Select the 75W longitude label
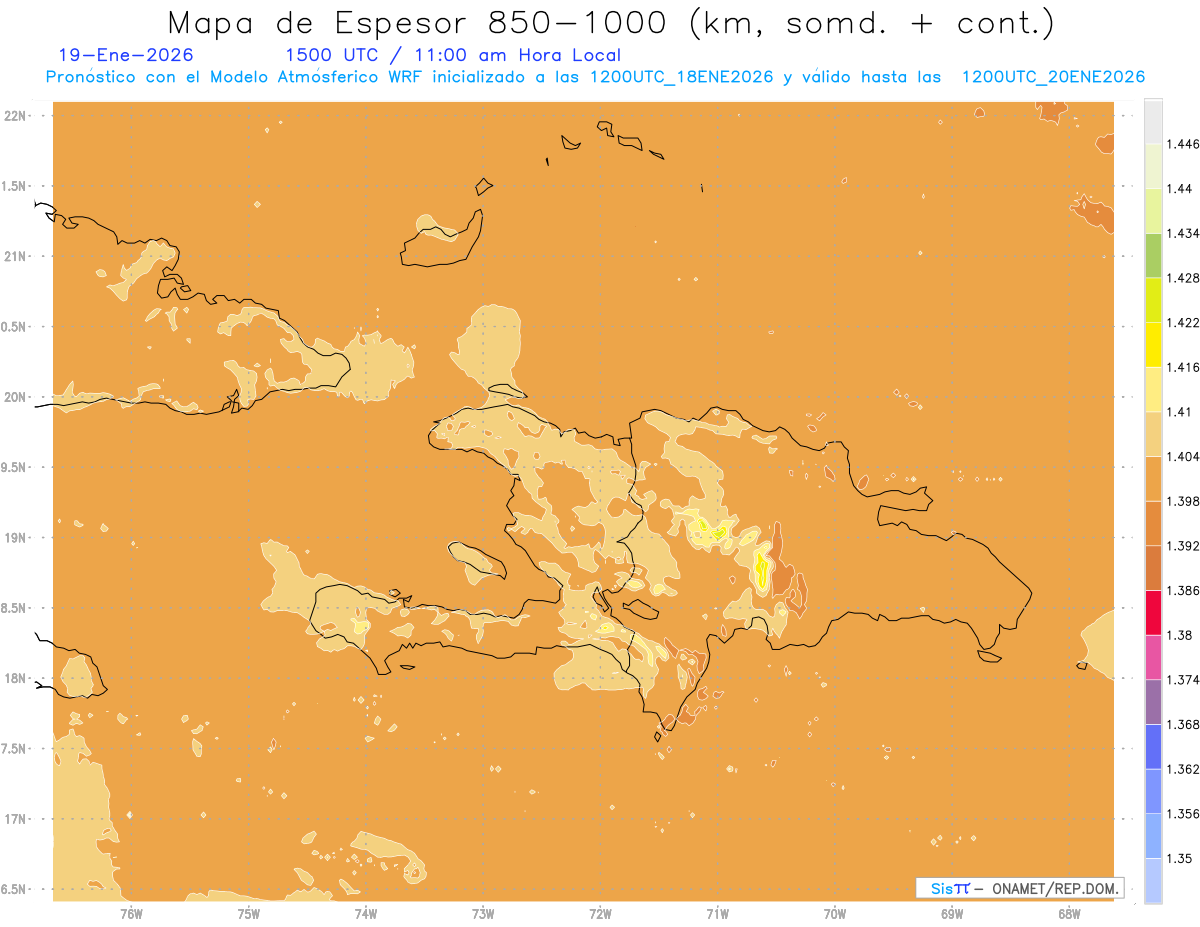This screenshot has width=1200, height=927. (x=248, y=914)
